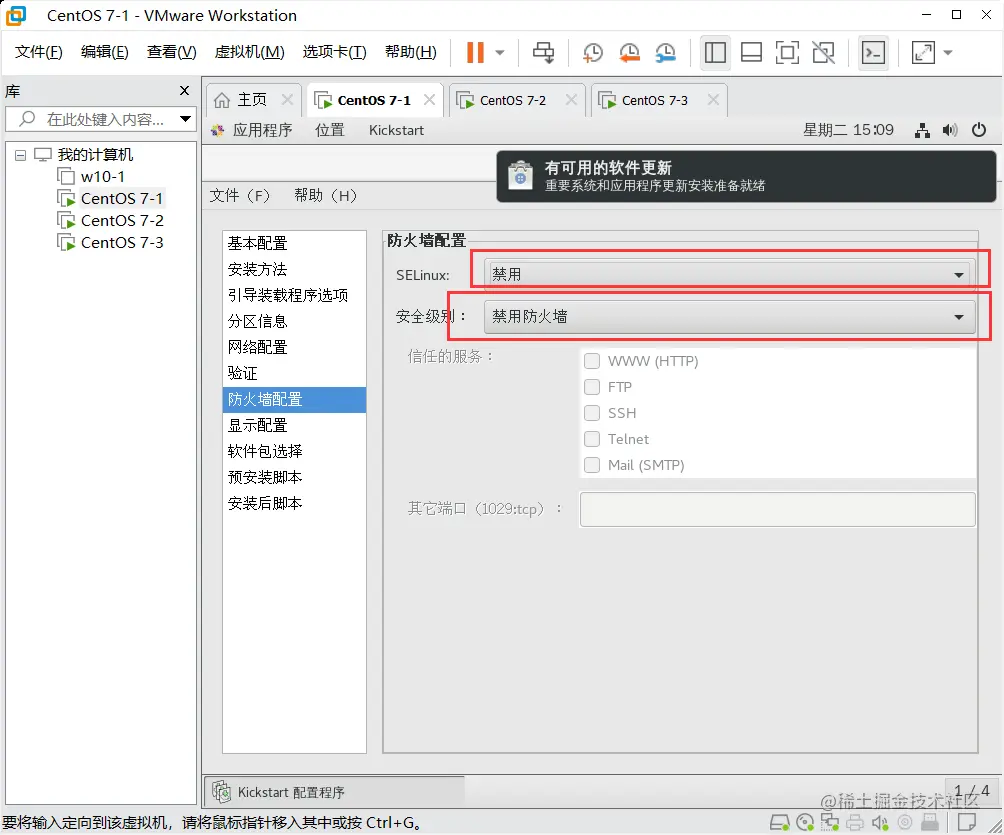Select 引导装载程序选项 in the list
The width and height of the screenshot is (1004, 835).
tap(294, 295)
